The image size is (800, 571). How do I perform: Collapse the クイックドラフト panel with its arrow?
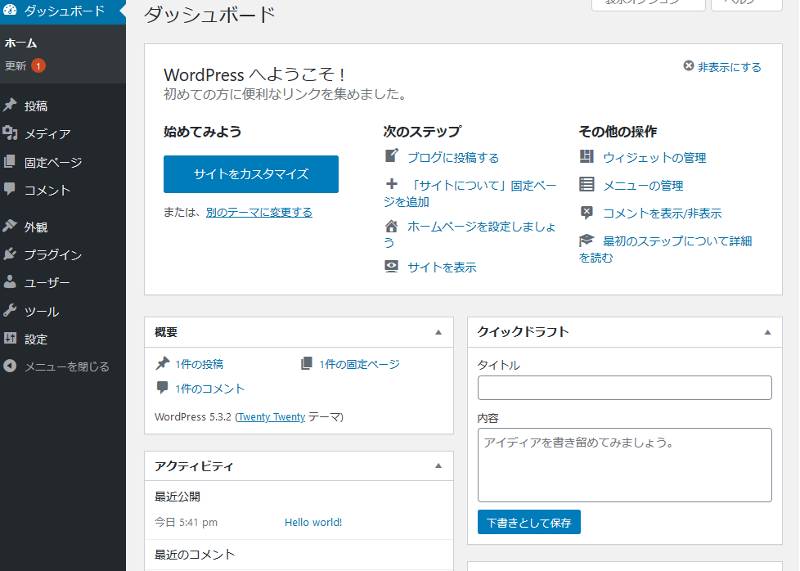[767, 332]
